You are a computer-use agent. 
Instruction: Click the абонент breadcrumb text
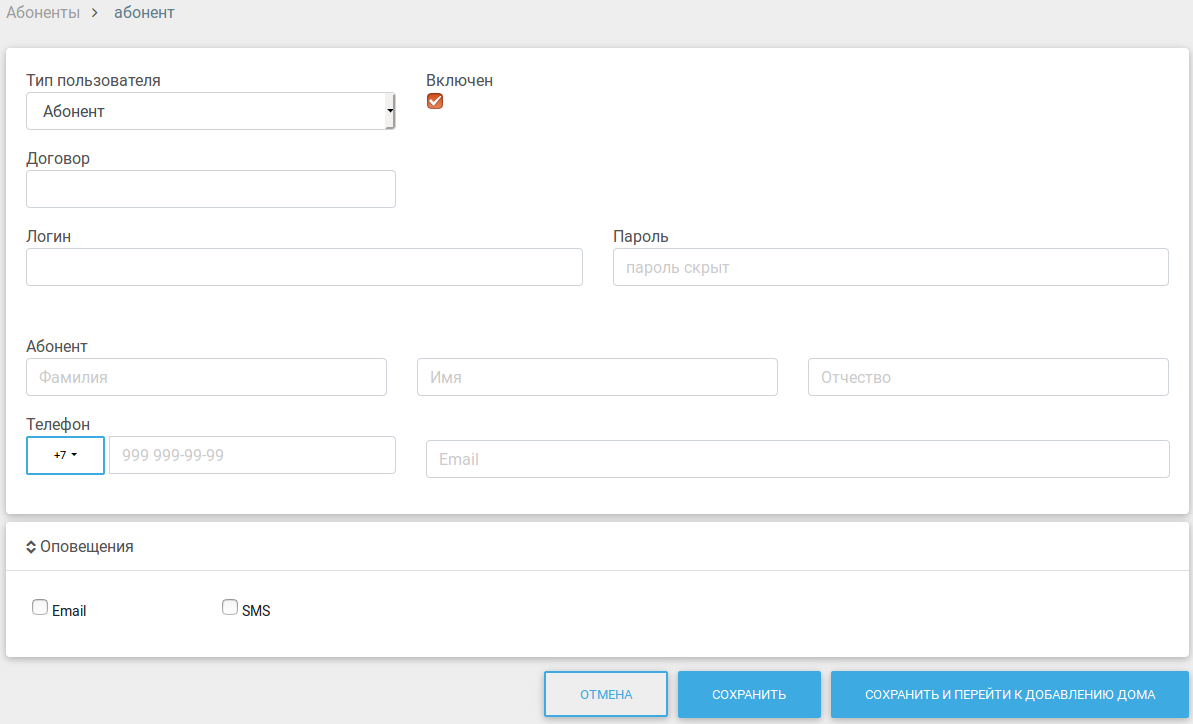[145, 13]
